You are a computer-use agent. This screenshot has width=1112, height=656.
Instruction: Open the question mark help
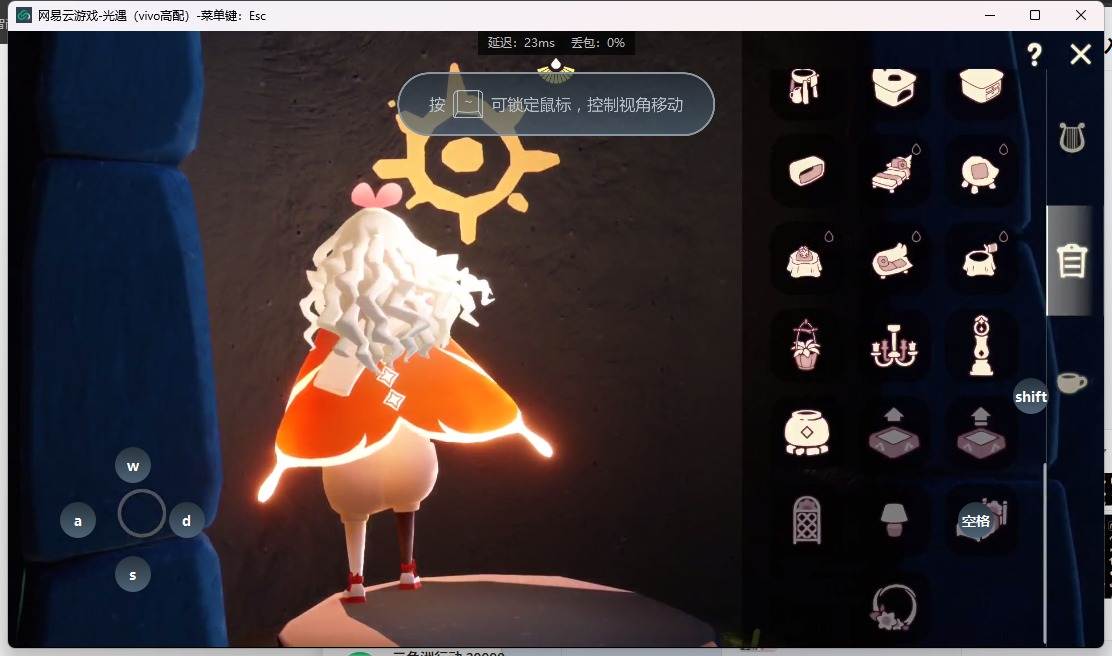[x=1035, y=55]
